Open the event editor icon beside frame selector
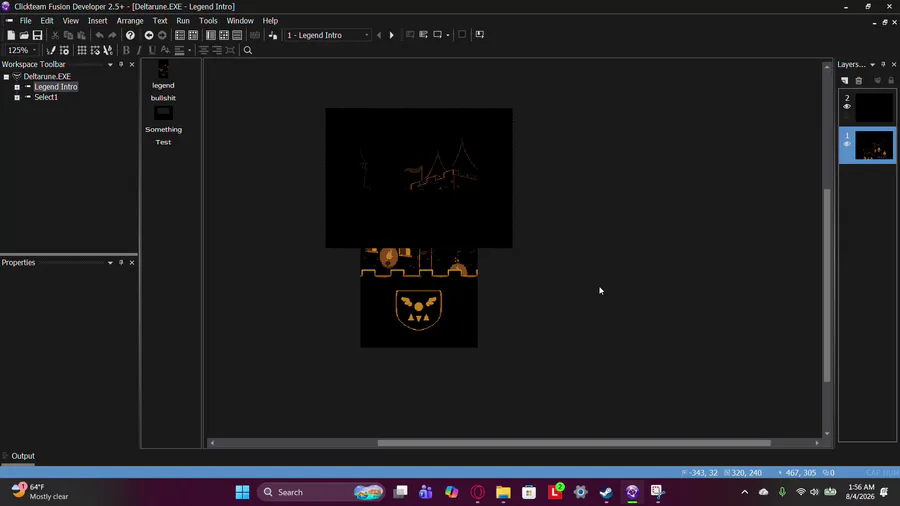The image size is (900, 506). (x=273, y=35)
